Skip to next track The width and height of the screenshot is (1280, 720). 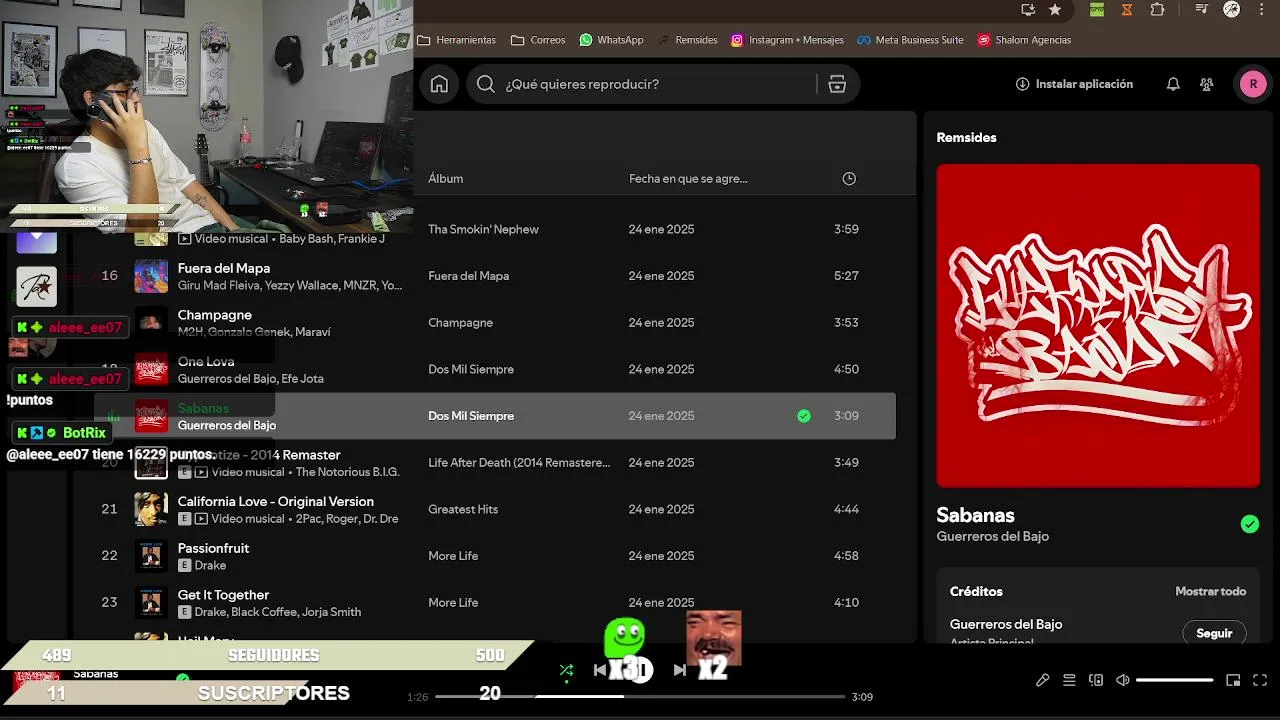(680, 670)
